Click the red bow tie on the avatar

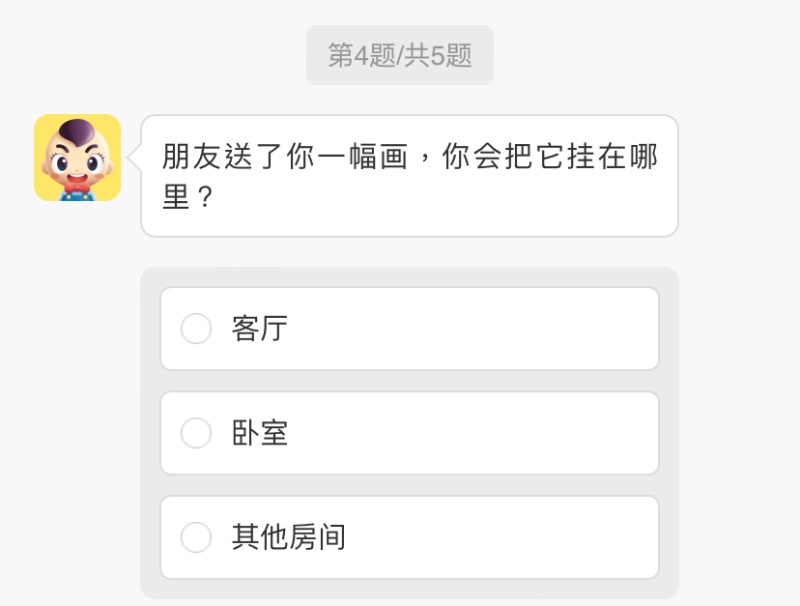(x=76, y=185)
